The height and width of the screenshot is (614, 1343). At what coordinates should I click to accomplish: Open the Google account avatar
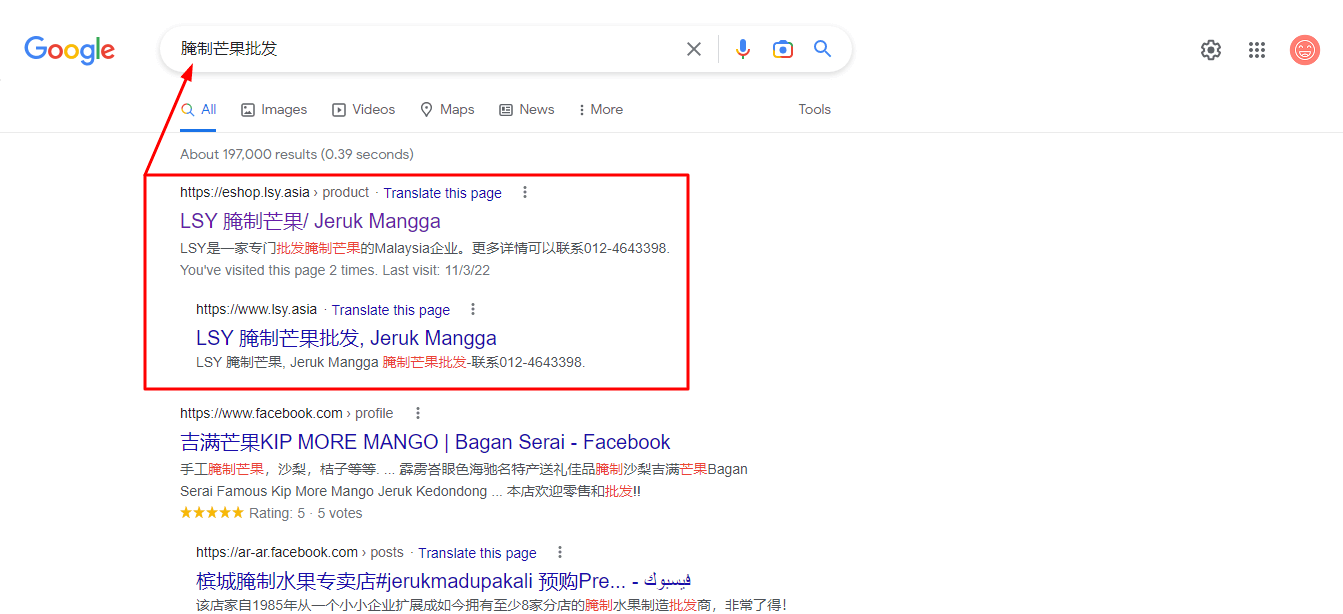coord(1304,50)
